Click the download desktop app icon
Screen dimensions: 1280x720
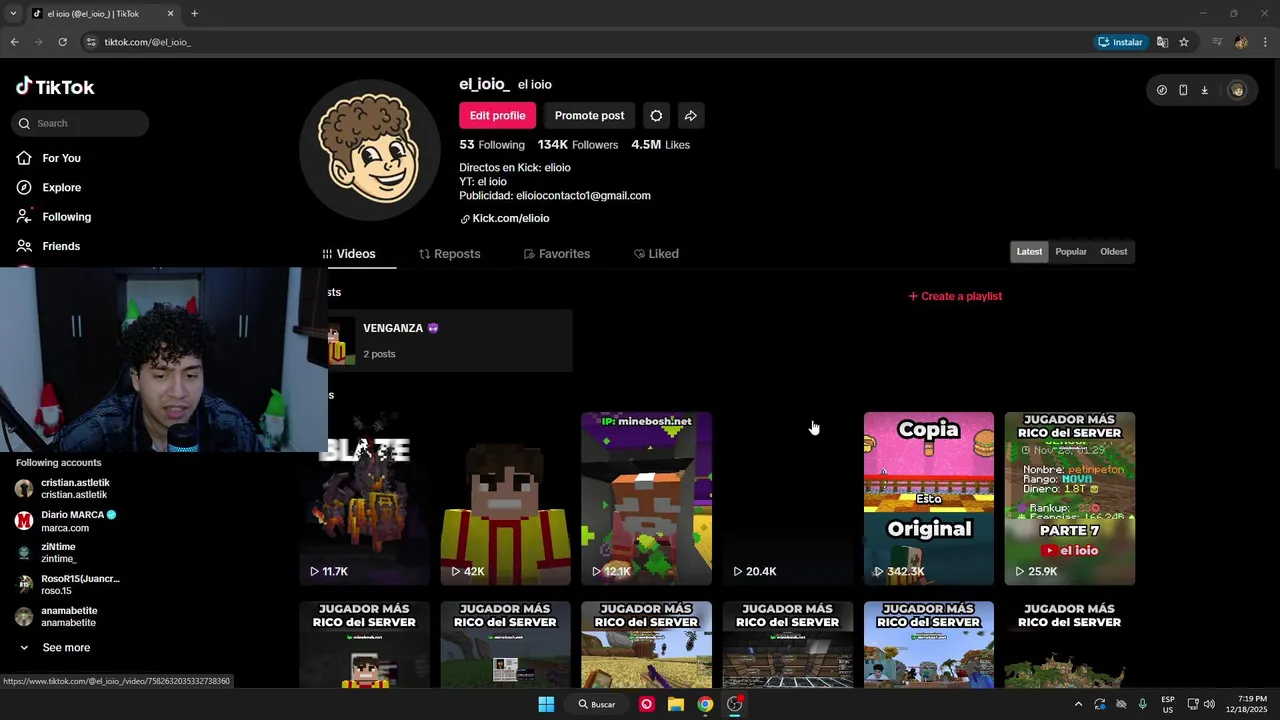click(1204, 90)
